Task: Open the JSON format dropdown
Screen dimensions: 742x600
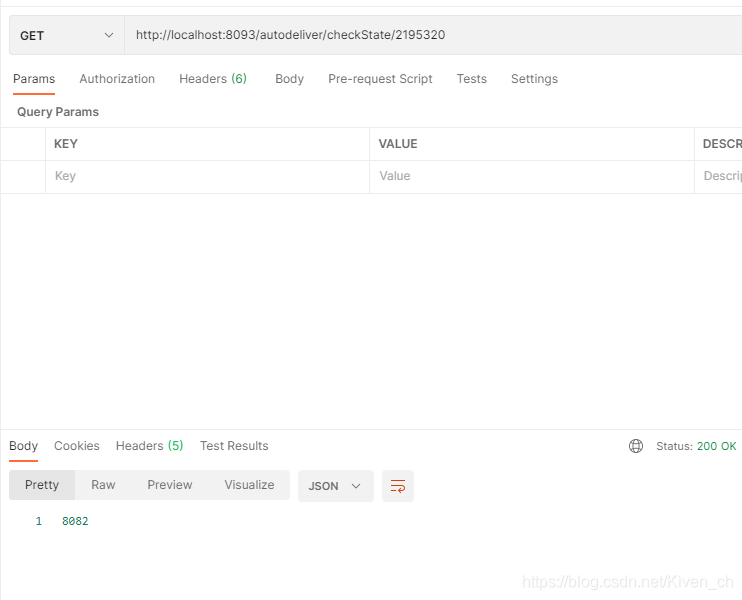Action: (336, 486)
